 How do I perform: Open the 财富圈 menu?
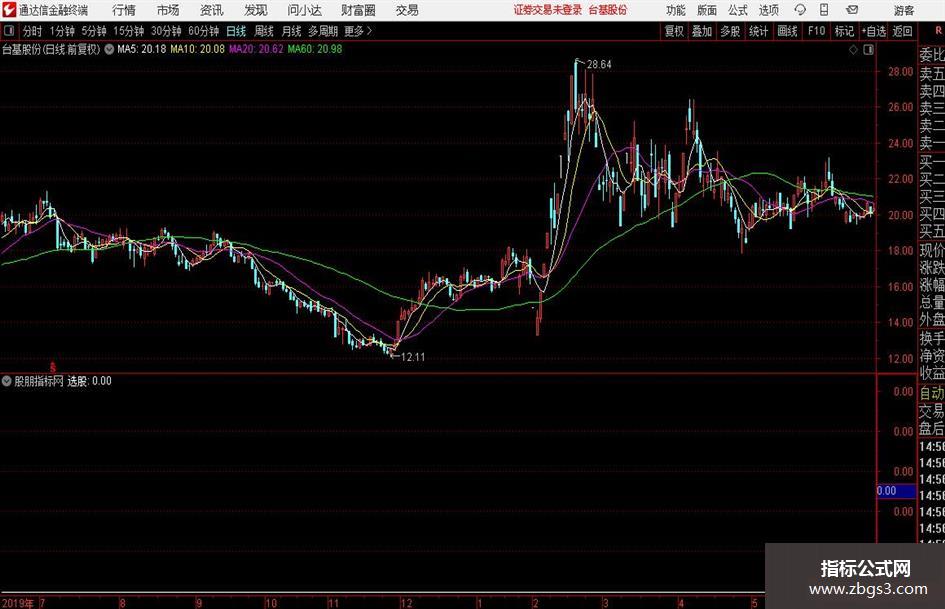click(358, 10)
